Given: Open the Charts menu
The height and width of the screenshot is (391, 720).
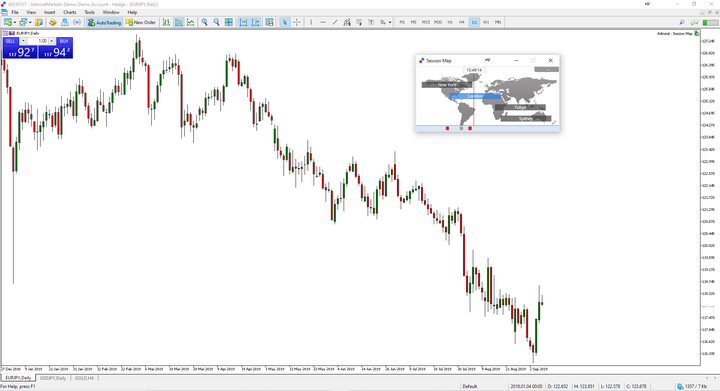Looking at the screenshot, I should (70, 12).
